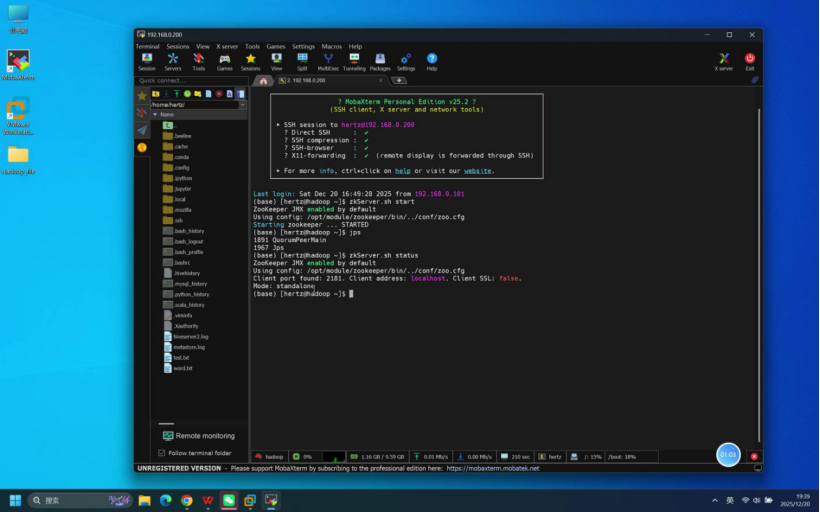Create a new file in SFTP browser

tap(208, 94)
